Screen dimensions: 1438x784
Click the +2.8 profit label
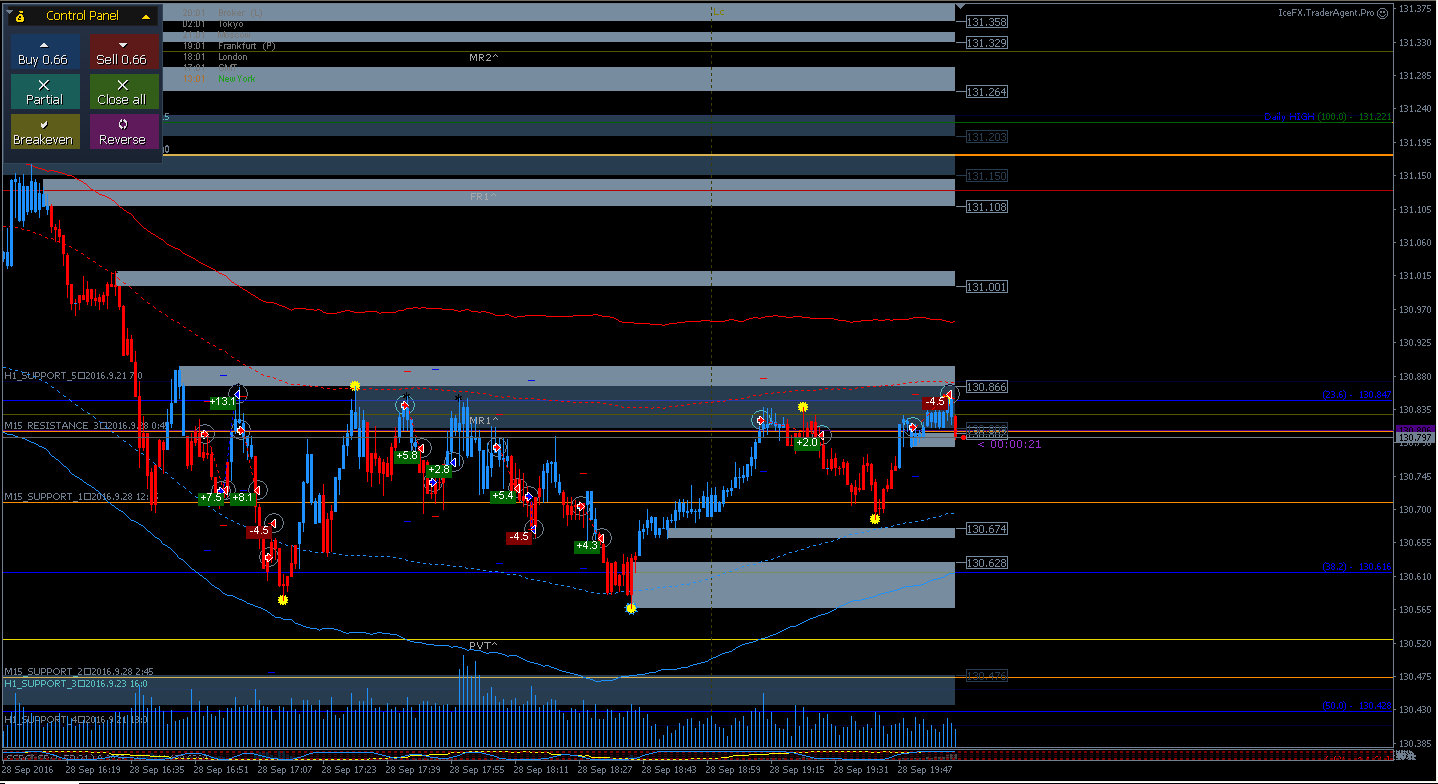point(438,470)
